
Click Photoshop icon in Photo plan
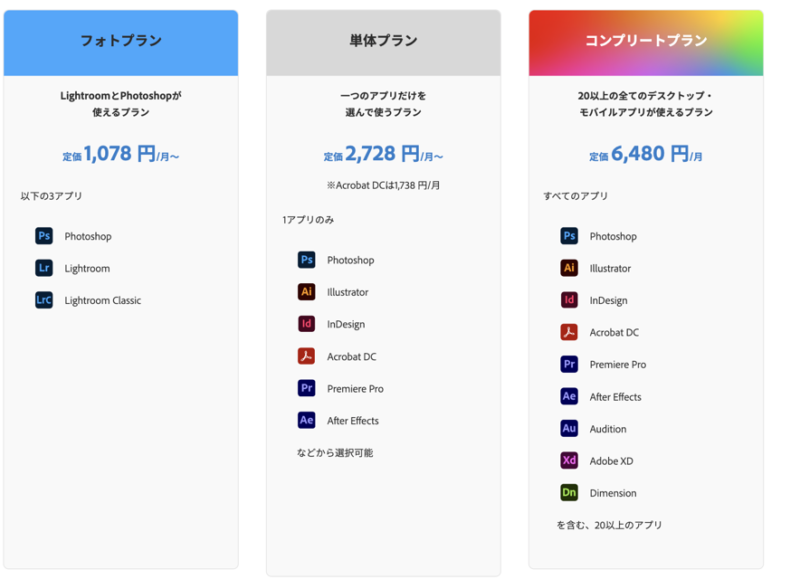44,236
